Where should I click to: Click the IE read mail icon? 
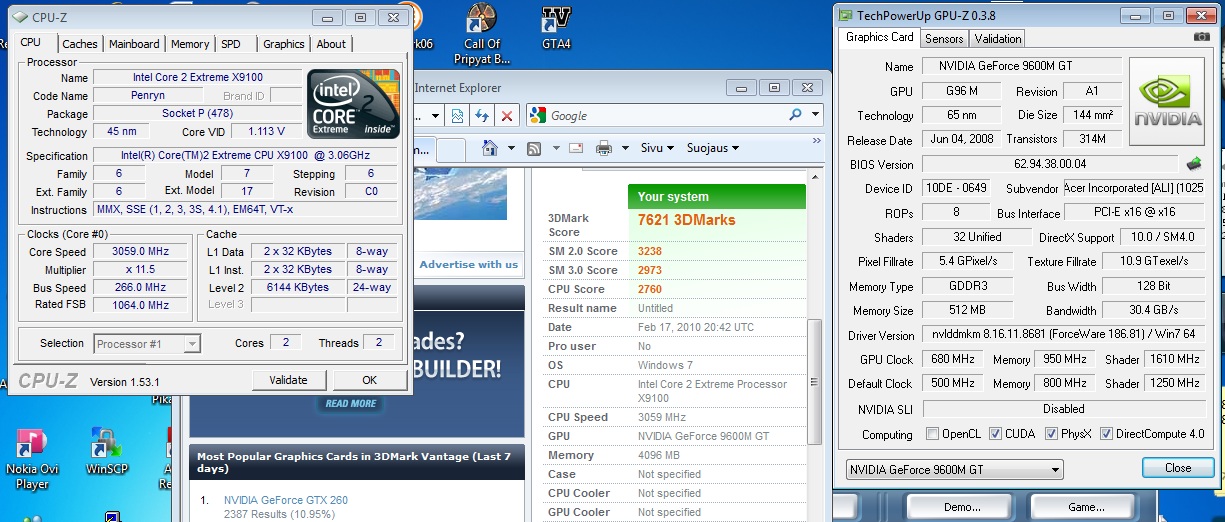coord(575,148)
